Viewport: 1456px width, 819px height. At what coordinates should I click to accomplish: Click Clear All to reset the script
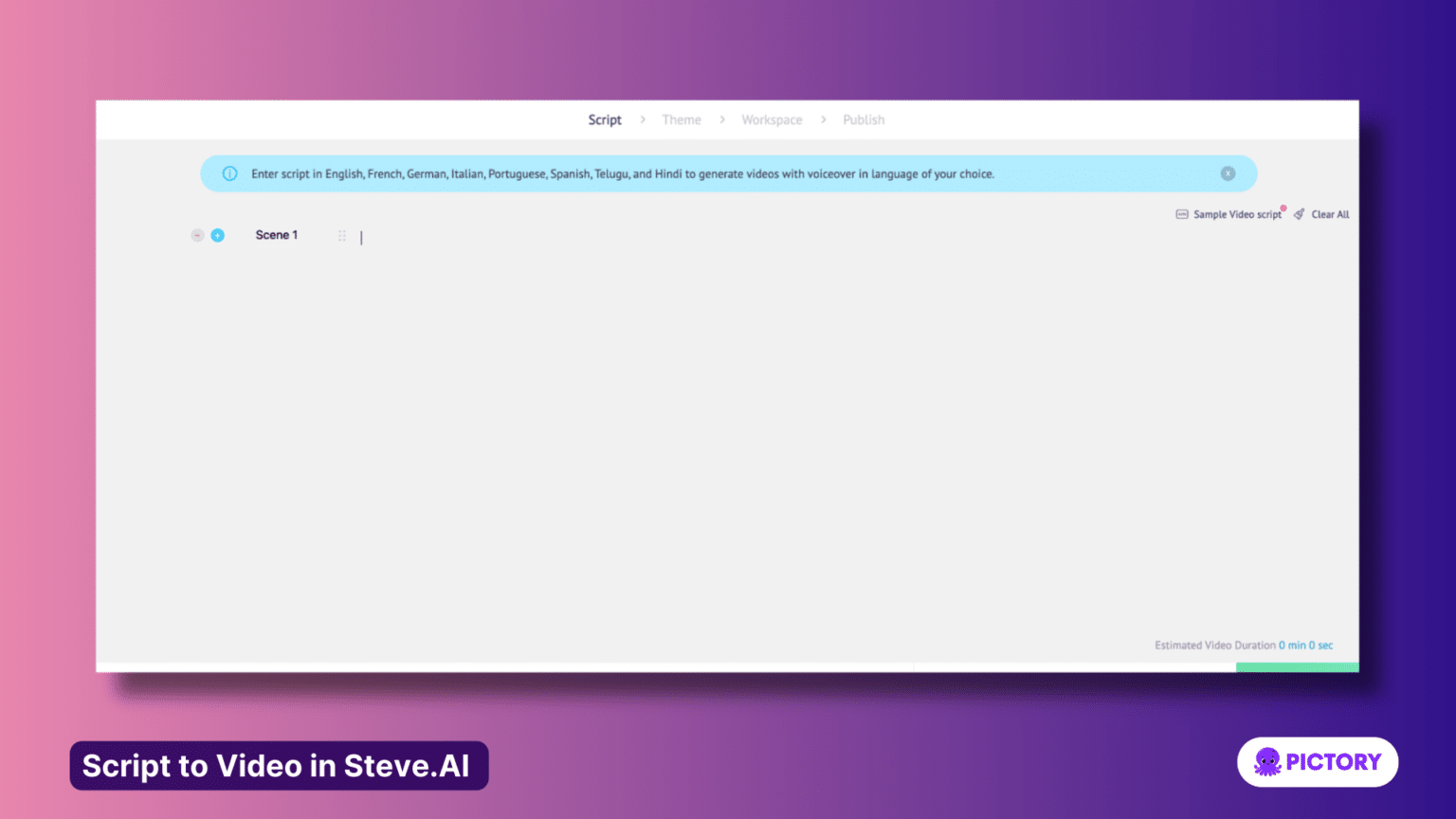click(1330, 214)
